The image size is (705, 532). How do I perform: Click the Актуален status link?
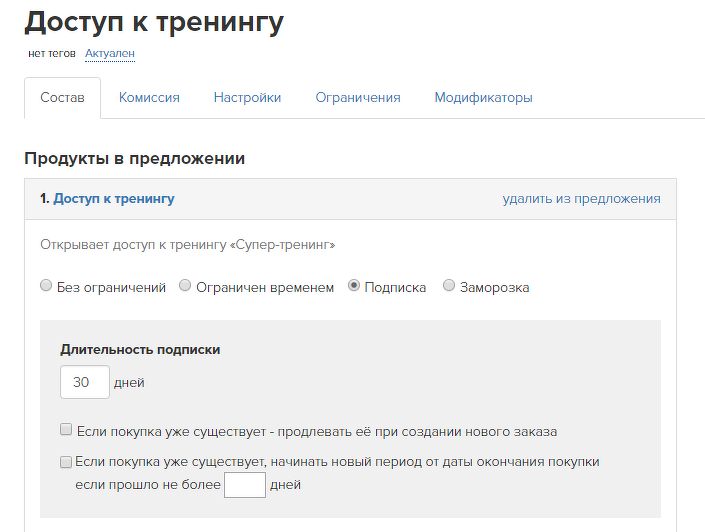[x=110, y=53]
